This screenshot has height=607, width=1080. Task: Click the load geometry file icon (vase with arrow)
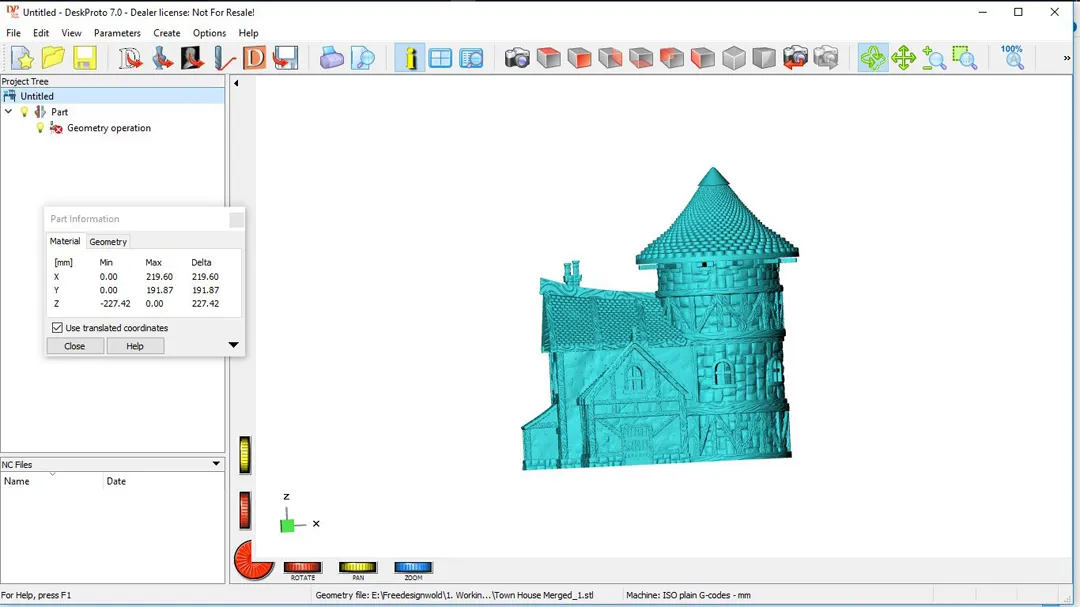pos(162,58)
